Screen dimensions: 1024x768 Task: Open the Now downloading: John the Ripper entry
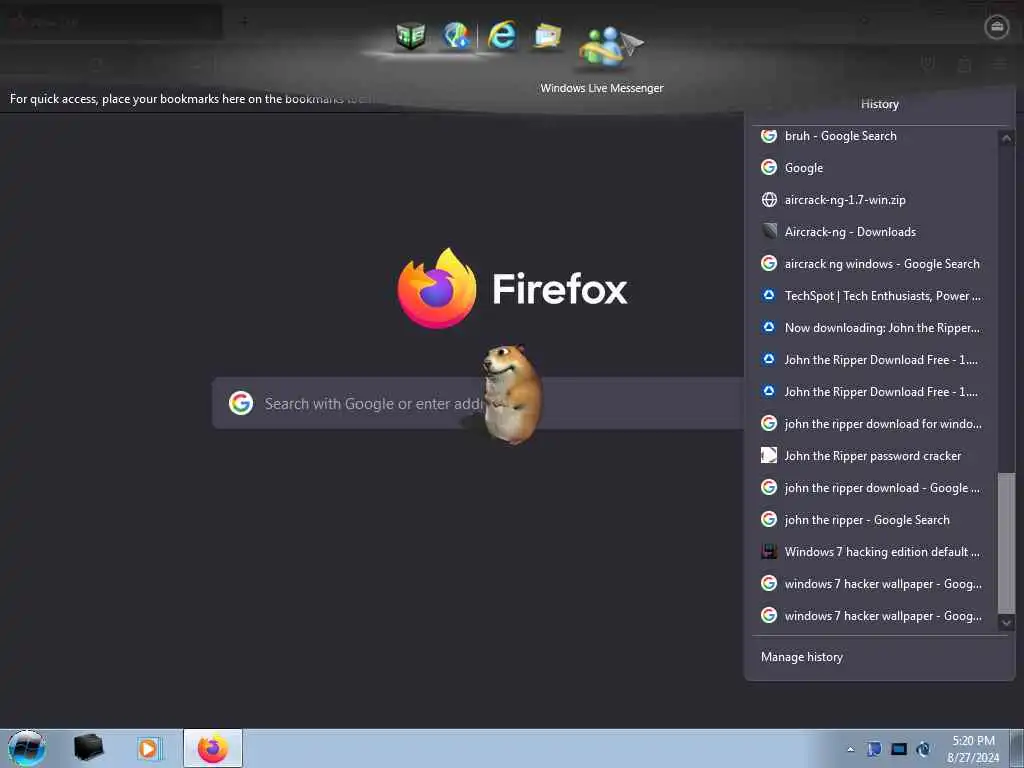tap(874, 328)
